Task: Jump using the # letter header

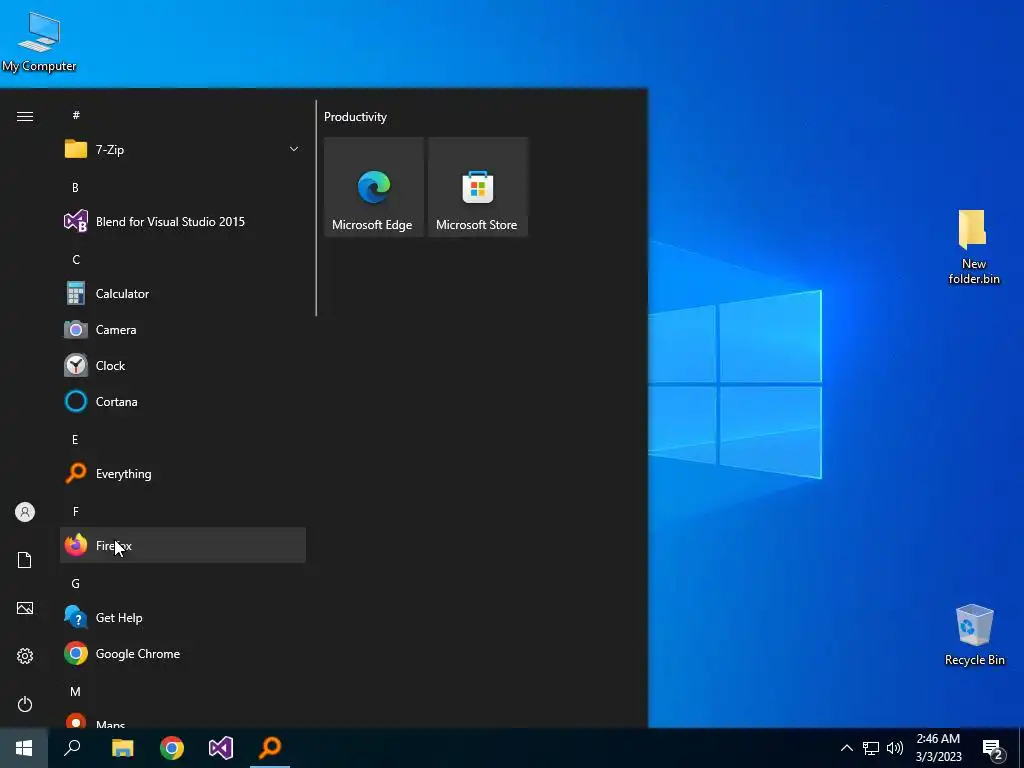Action: tap(76, 115)
